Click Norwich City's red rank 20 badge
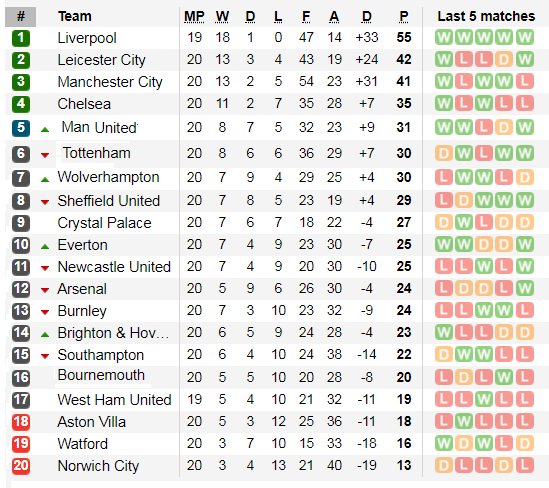This screenshot has width=549, height=488. 21,466
